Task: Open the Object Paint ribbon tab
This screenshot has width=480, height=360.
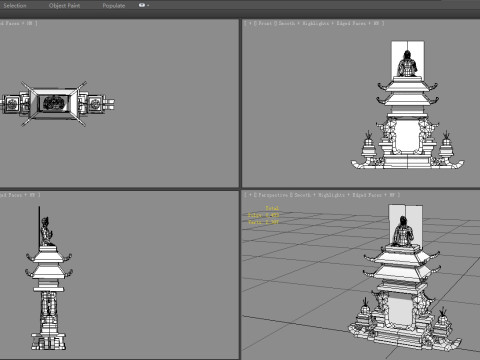Action: point(64,6)
